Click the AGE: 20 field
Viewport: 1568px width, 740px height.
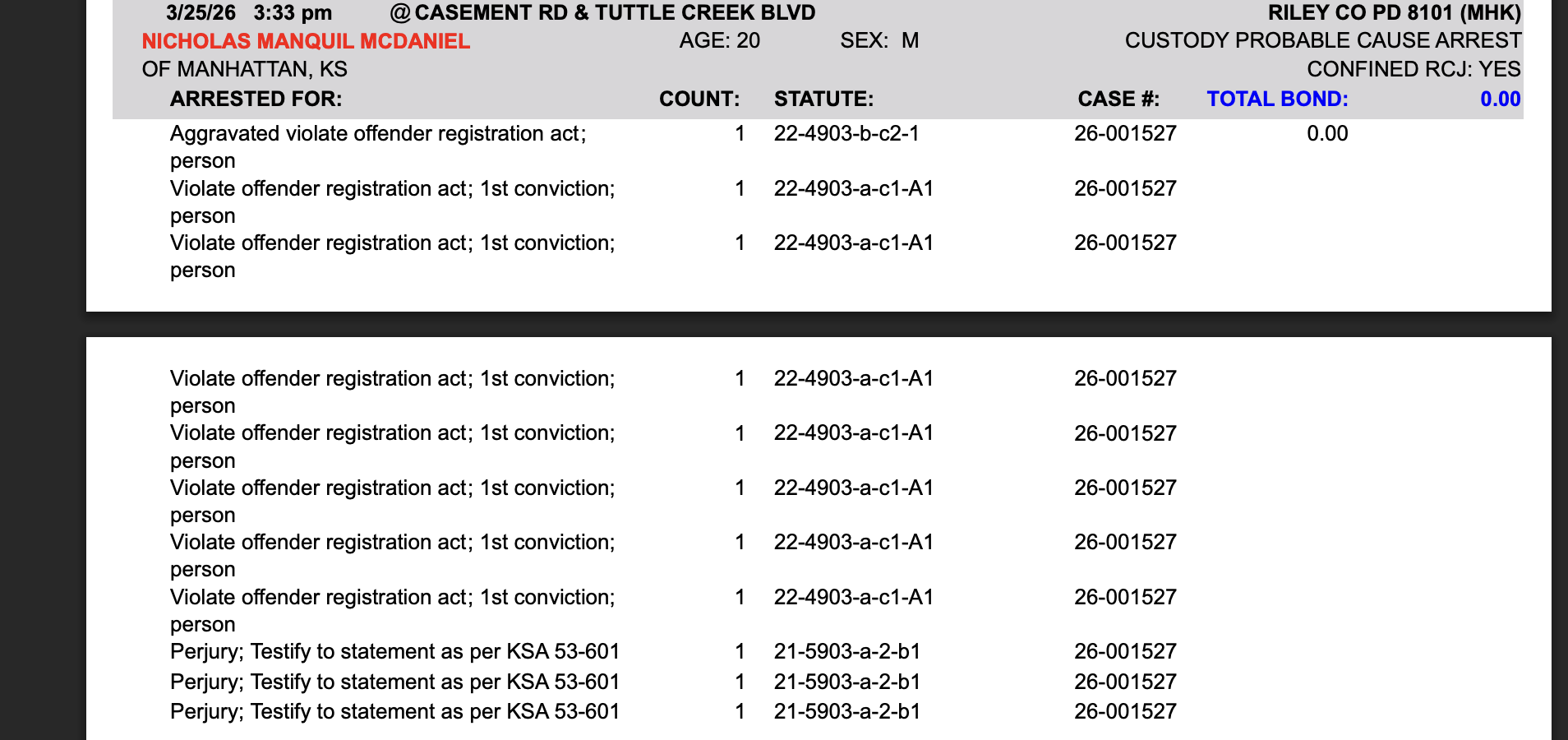(719, 41)
